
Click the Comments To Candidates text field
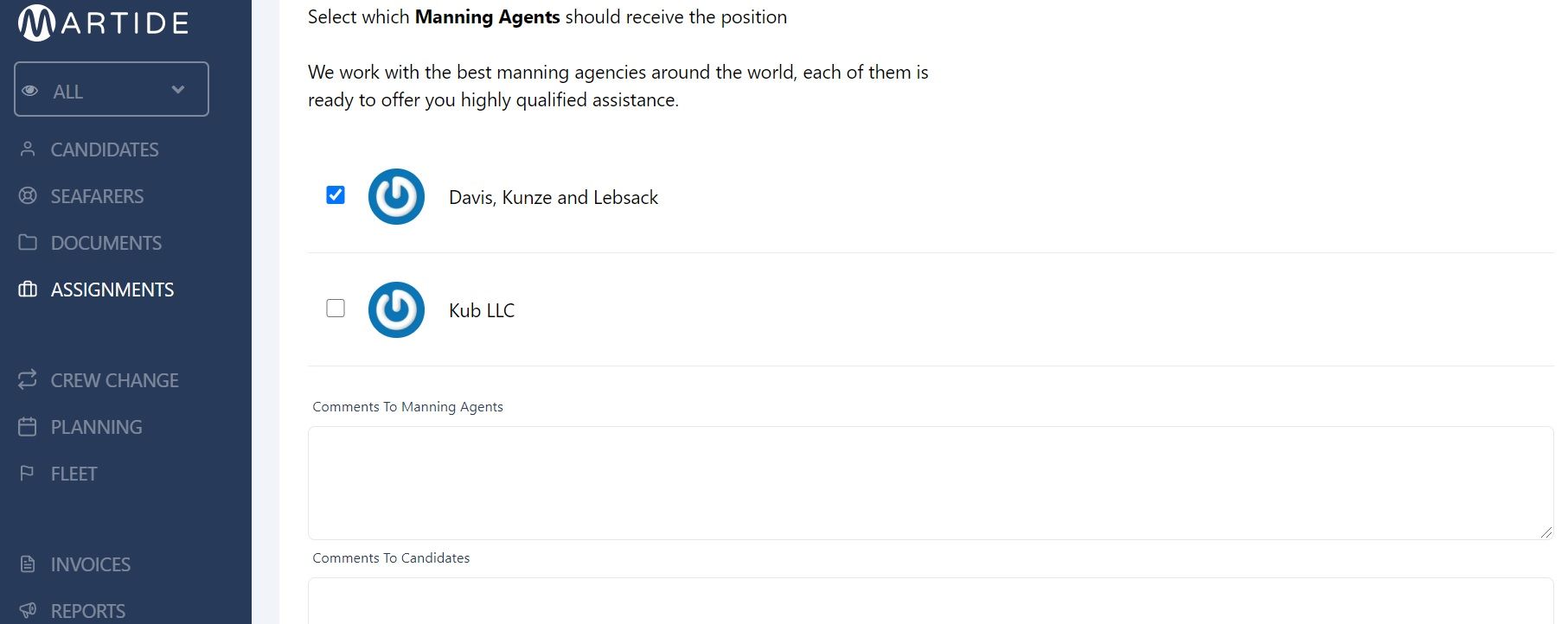click(931, 601)
